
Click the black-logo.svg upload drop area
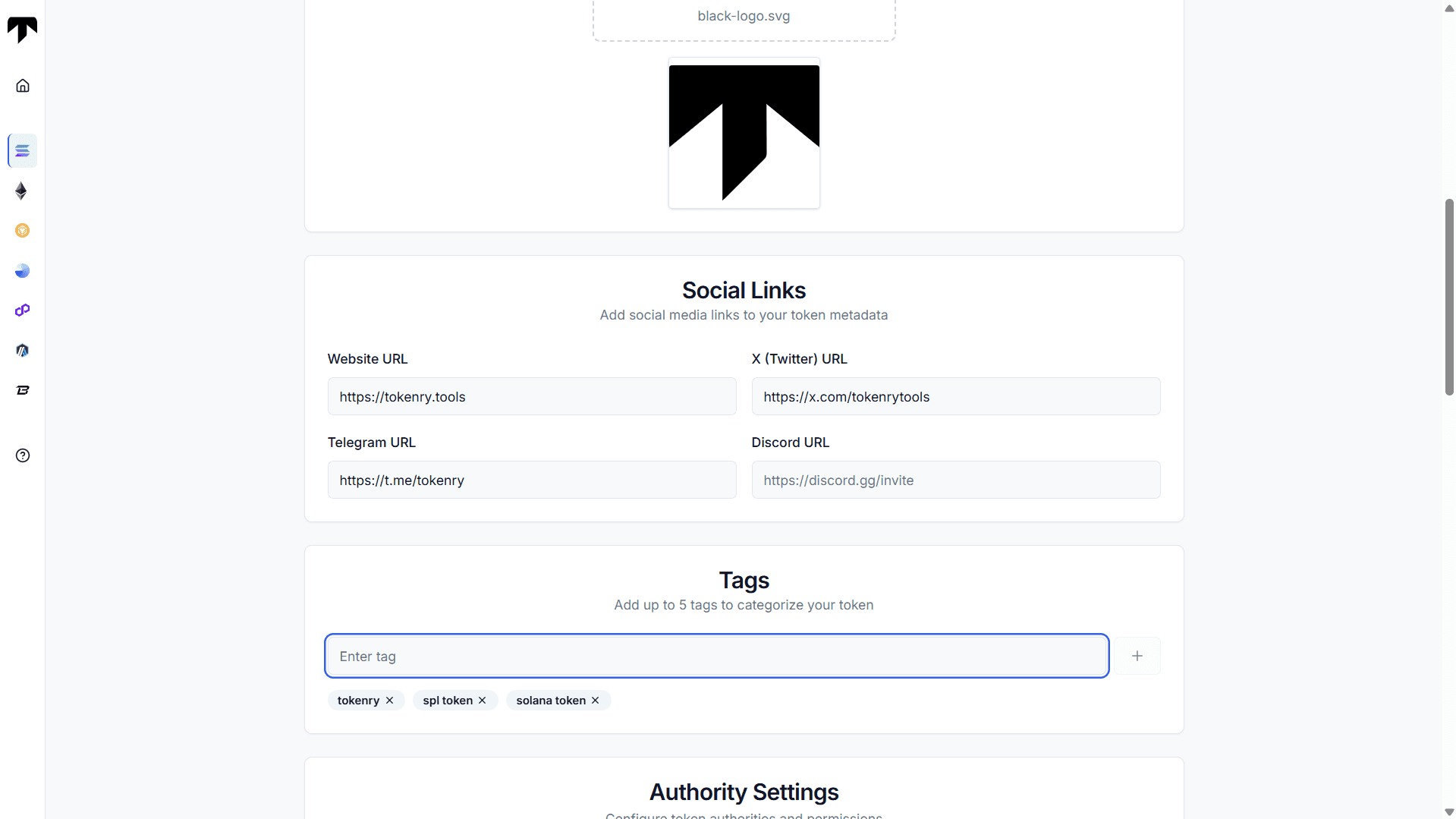744,18
